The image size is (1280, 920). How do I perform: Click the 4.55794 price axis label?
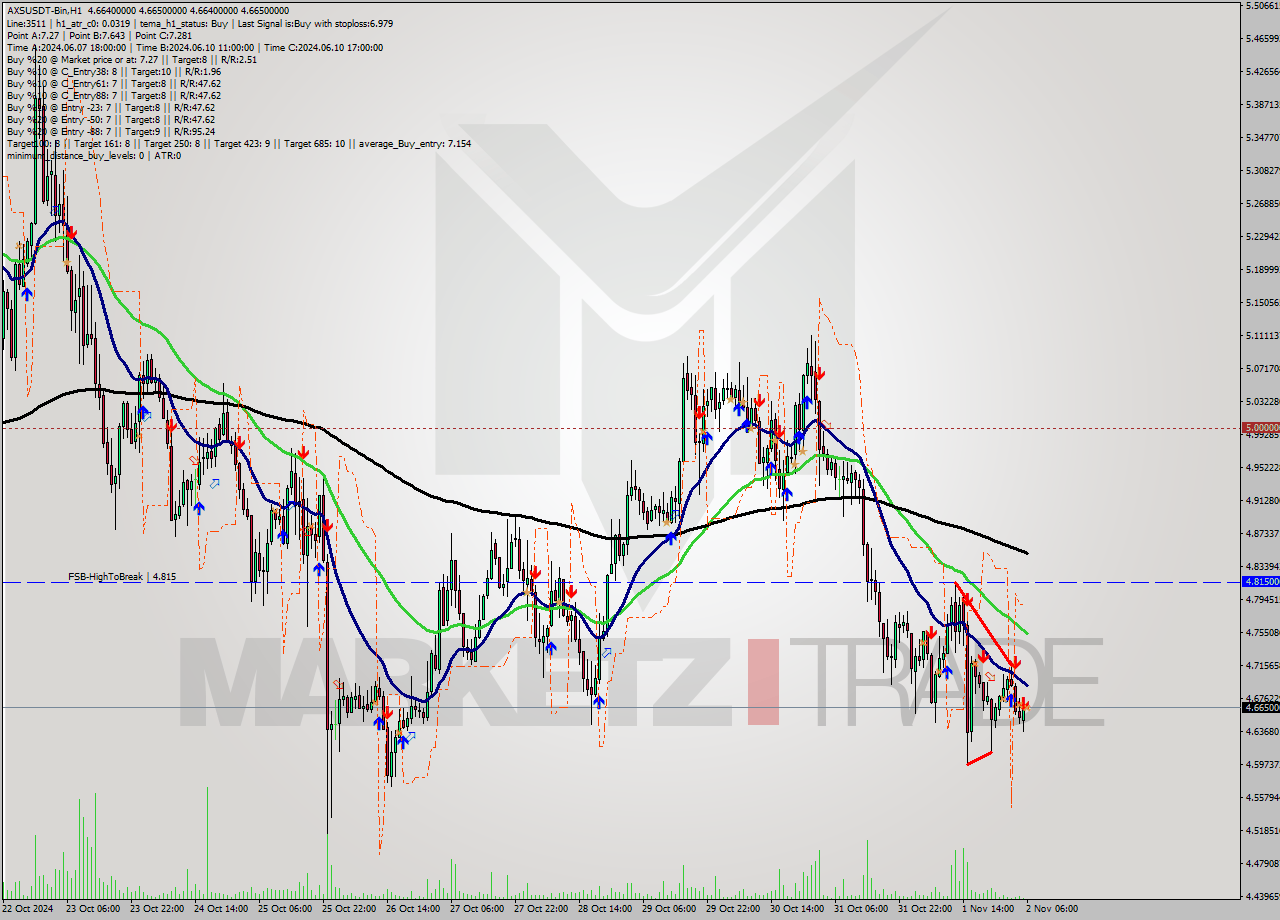pos(1262,797)
